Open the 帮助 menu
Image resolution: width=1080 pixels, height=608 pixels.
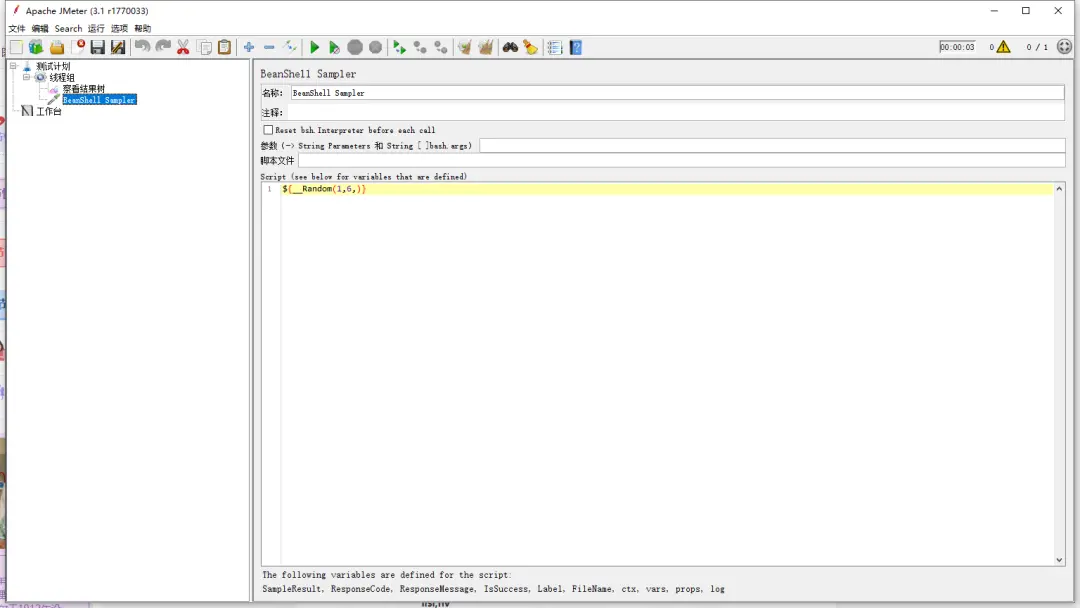pos(143,28)
